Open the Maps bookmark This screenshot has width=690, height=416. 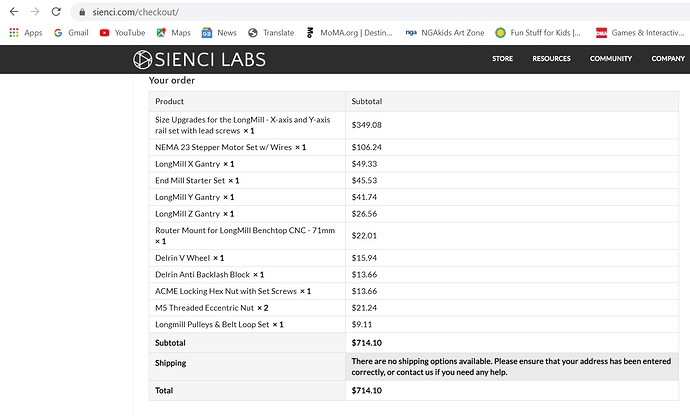tap(174, 33)
